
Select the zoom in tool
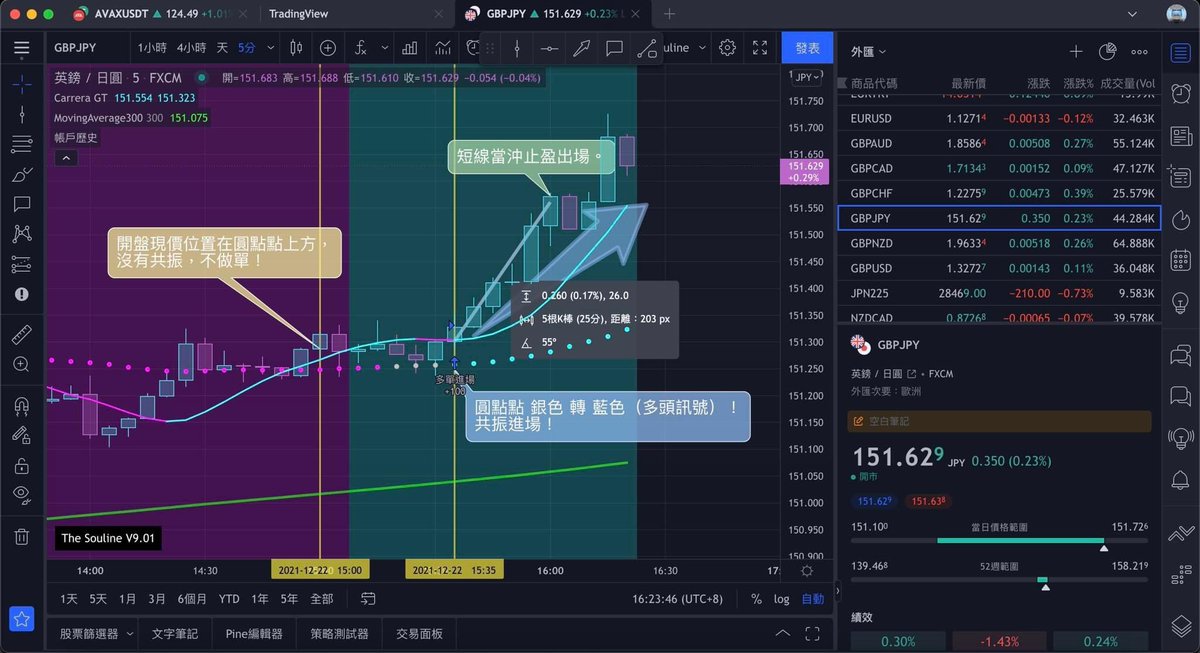[22, 365]
